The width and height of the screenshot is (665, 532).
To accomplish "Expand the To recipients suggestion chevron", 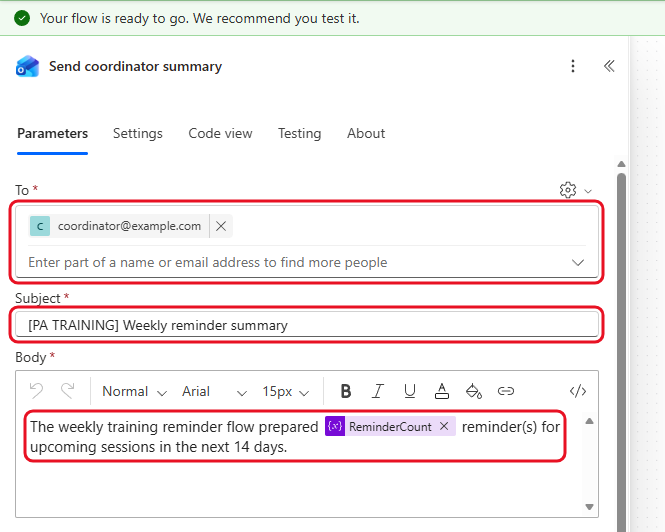I will (x=578, y=263).
